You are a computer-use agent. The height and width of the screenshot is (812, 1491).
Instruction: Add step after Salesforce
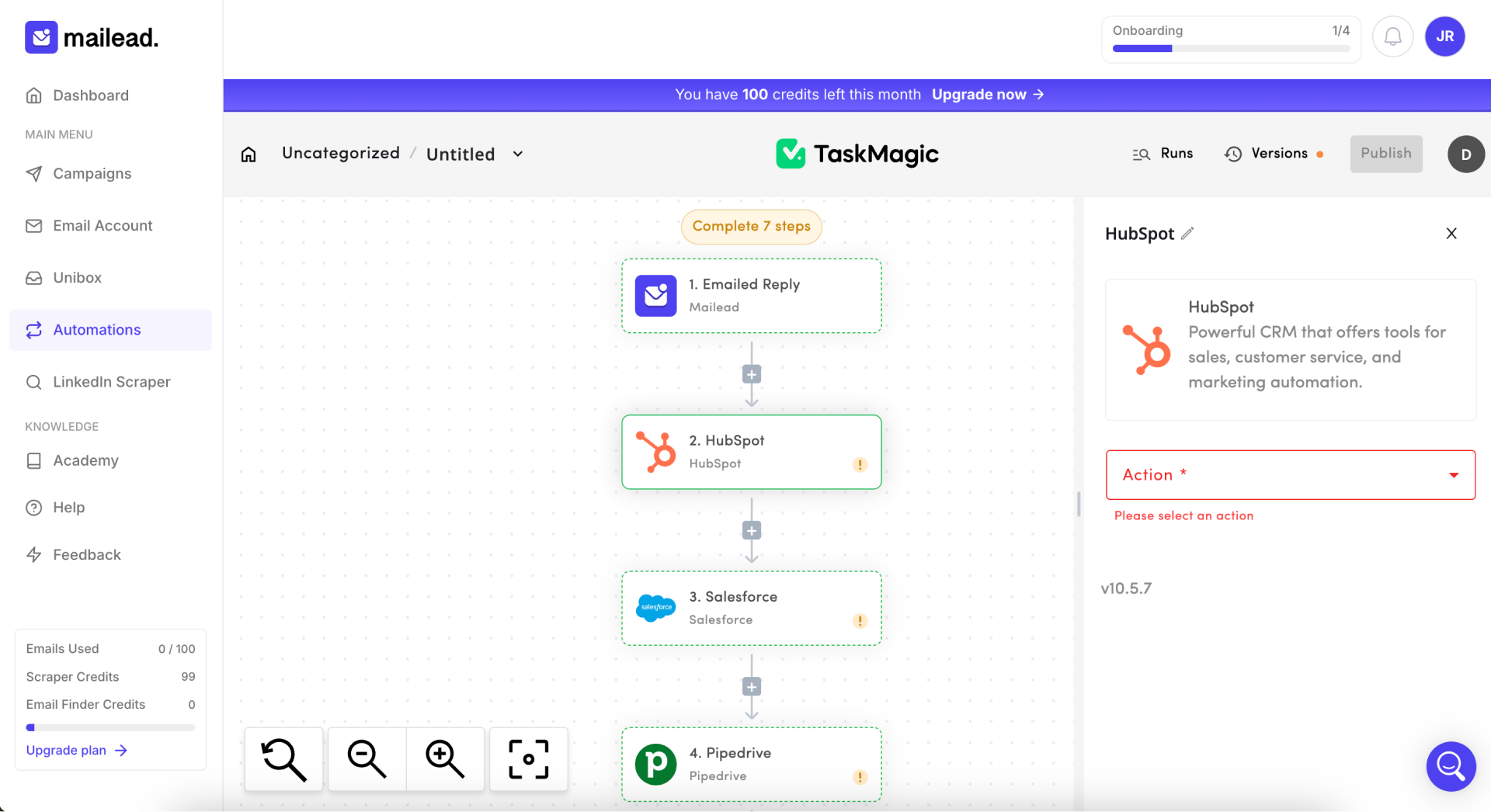pyautogui.click(x=751, y=687)
